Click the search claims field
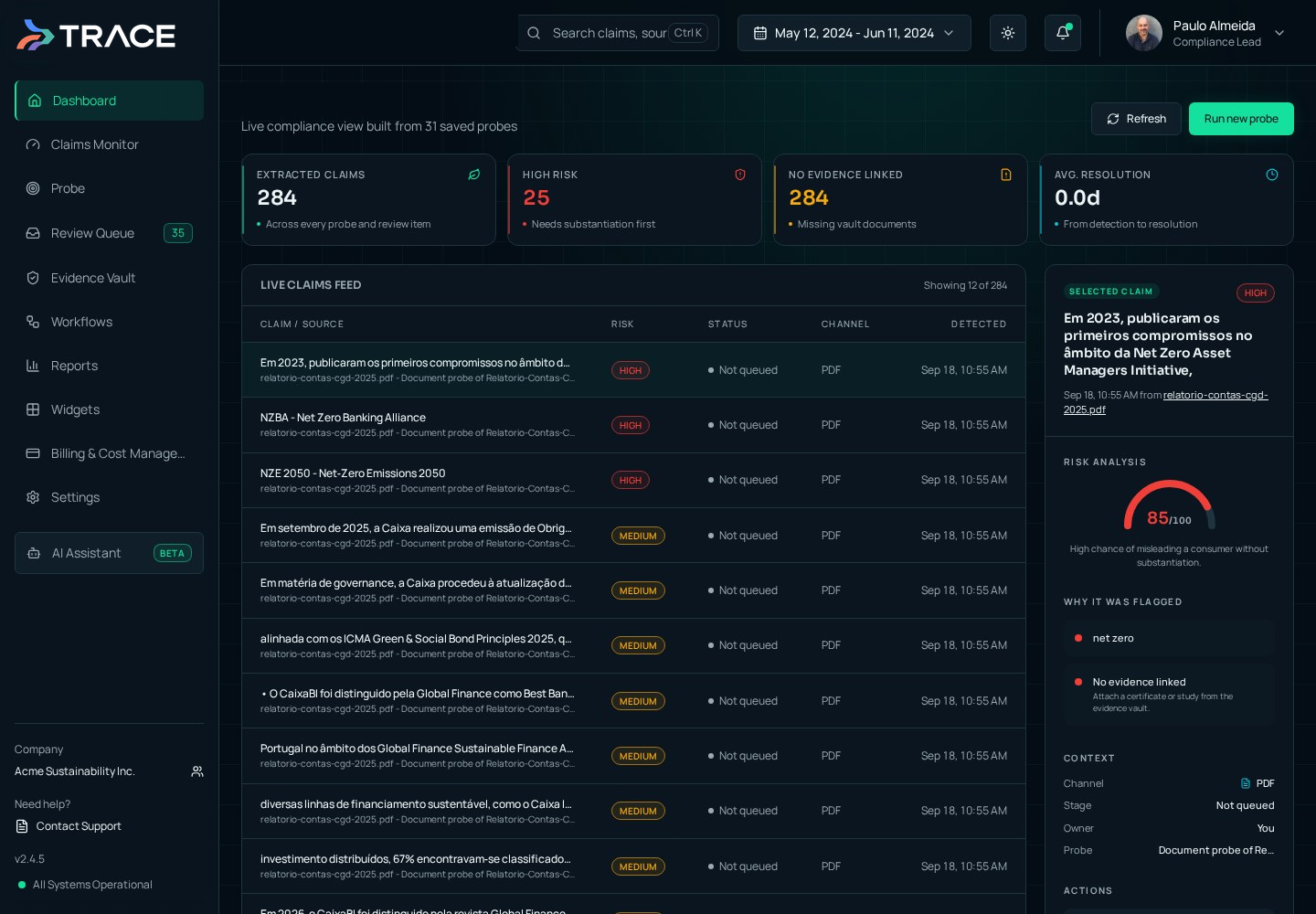Screen dimensions: 1316x914 (618, 33)
